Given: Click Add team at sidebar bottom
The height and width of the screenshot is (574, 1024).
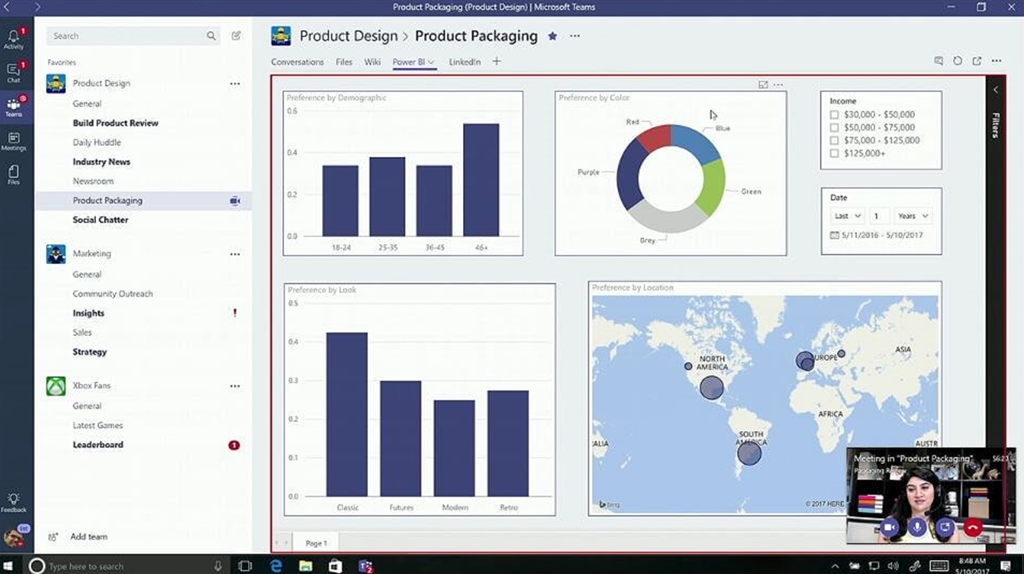Looking at the screenshot, I should pos(88,537).
